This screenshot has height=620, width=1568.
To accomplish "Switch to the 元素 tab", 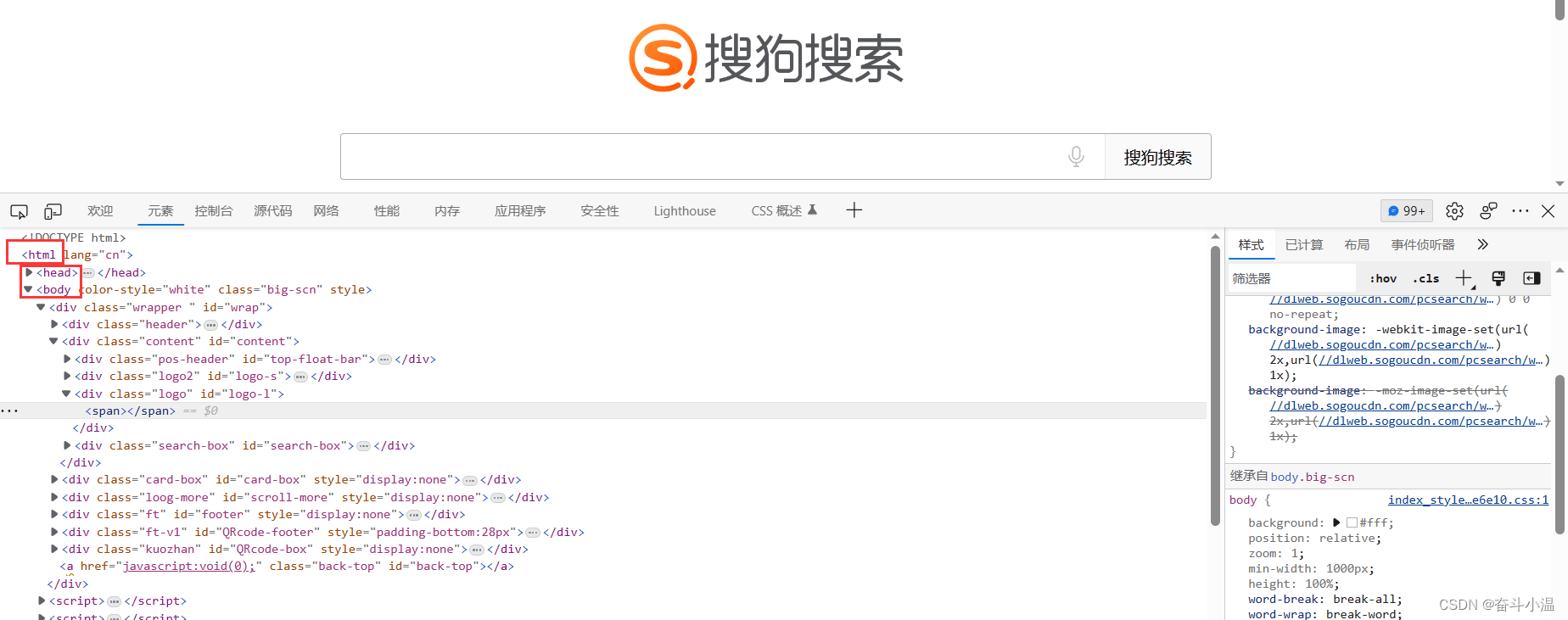I will pyautogui.click(x=160, y=211).
